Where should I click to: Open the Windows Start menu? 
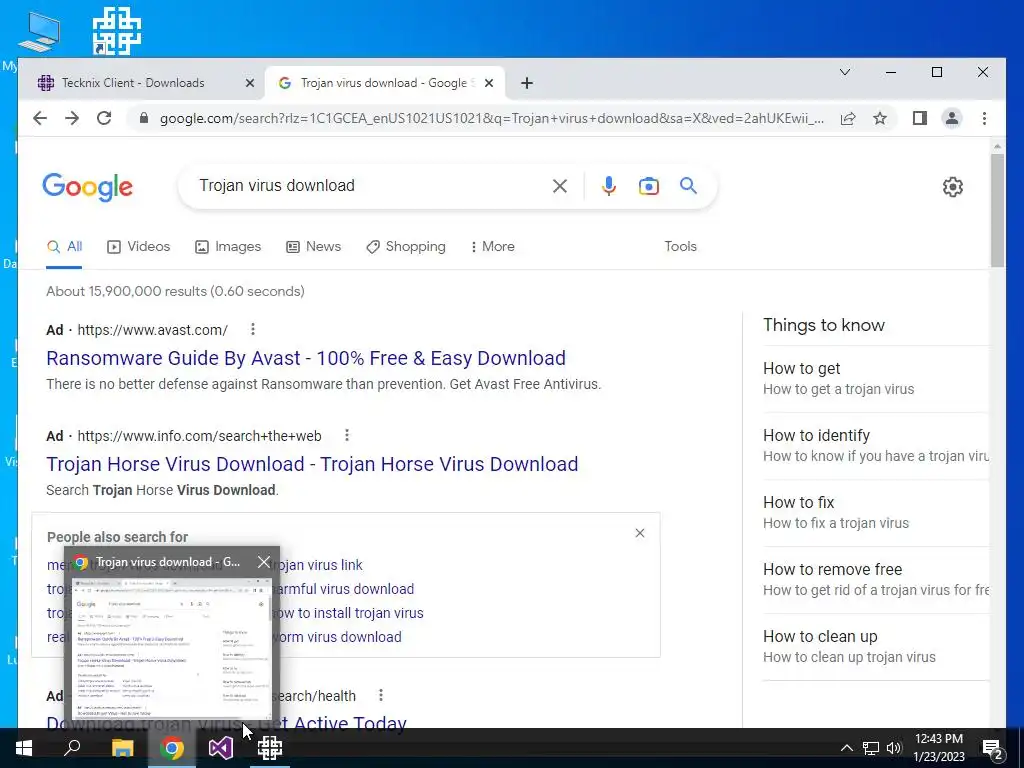[24, 748]
